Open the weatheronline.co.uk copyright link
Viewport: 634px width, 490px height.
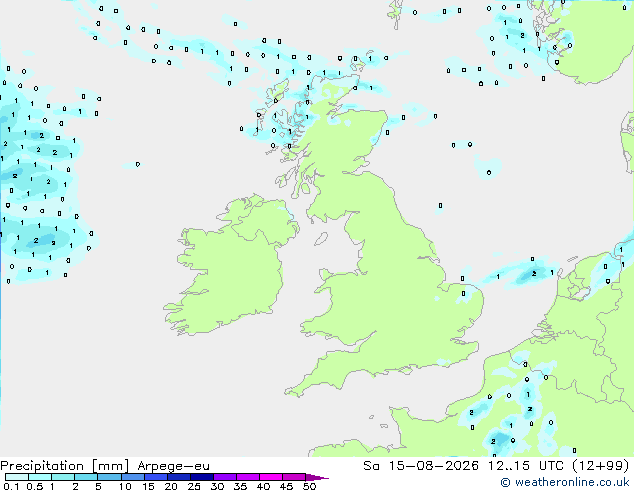(565, 482)
